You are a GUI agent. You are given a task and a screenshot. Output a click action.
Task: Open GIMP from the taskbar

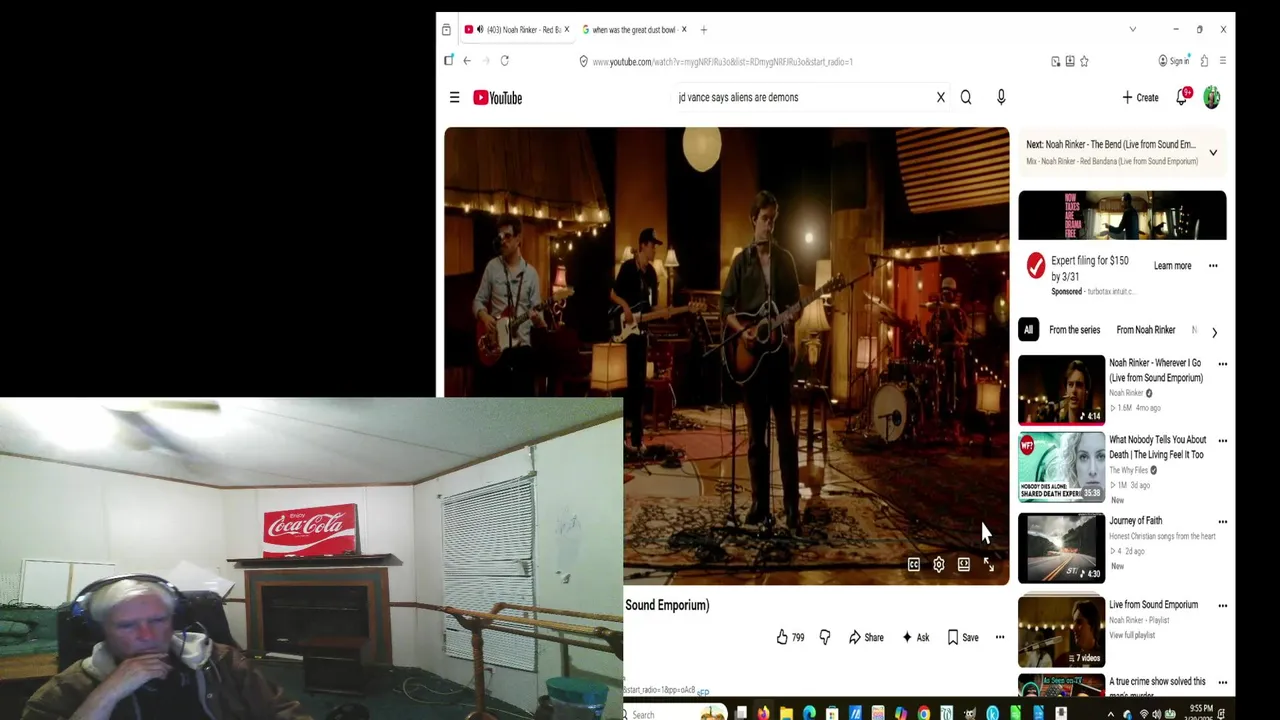point(969,714)
